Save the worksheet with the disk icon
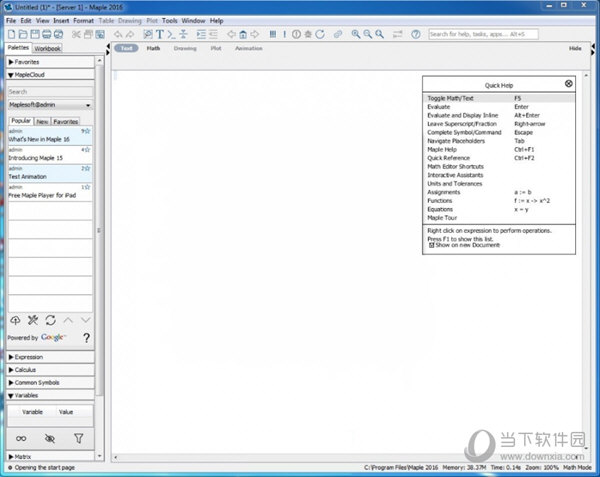 (x=35, y=34)
